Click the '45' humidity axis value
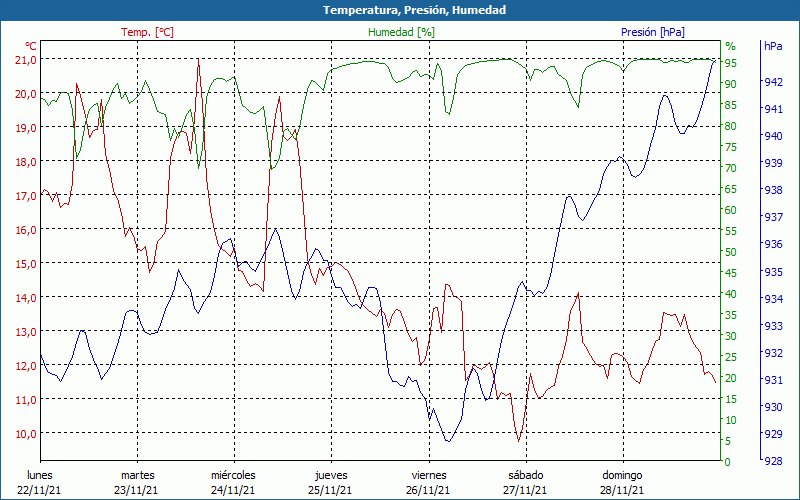 point(730,273)
